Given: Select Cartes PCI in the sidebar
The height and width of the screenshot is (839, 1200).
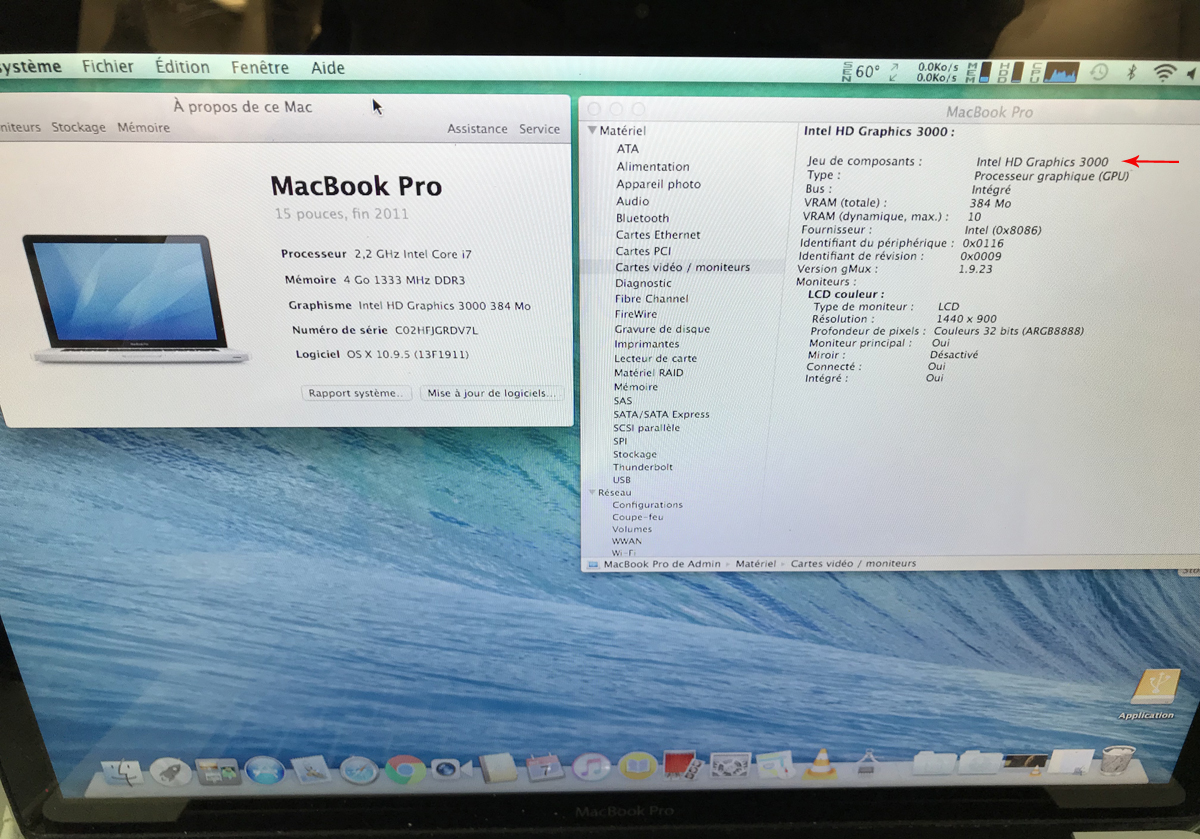Looking at the screenshot, I should tap(643, 251).
